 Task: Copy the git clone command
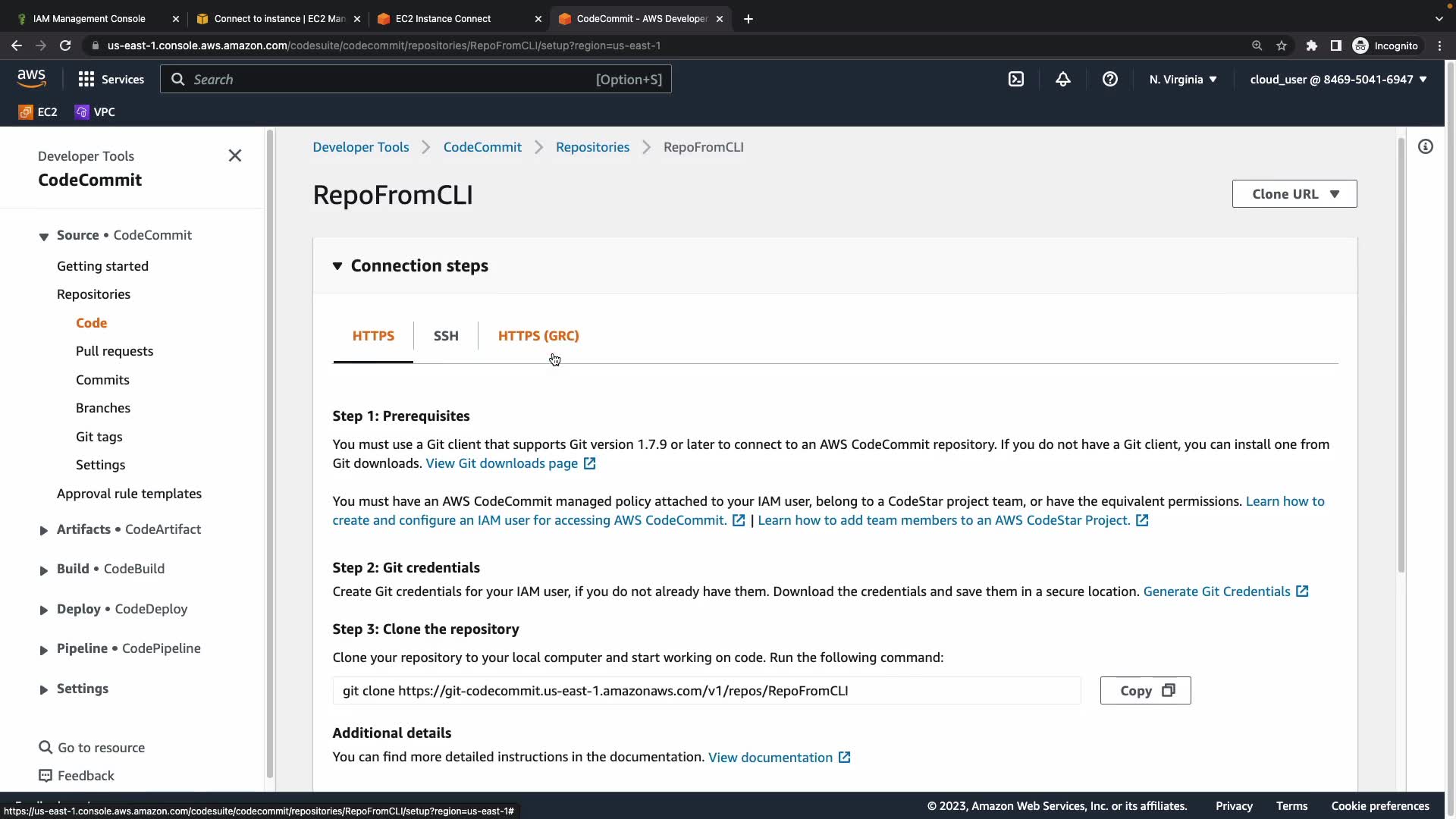point(1145,691)
